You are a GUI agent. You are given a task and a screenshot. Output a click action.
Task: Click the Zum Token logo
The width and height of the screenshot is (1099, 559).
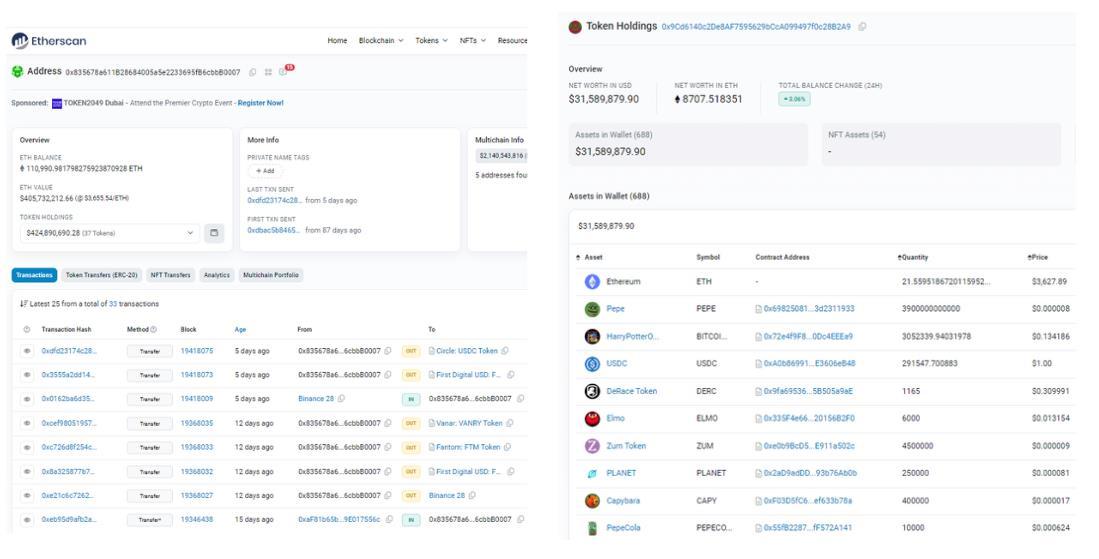pyautogui.click(x=592, y=446)
